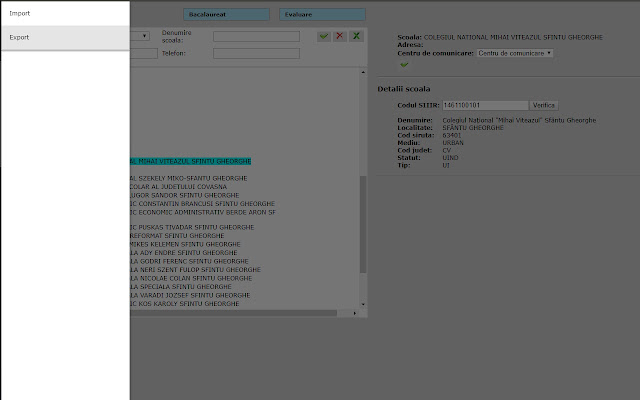The width and height of the screenshot is (640, 400).
Task: Click the Mediu value URBAN
Action: point(453,143)
